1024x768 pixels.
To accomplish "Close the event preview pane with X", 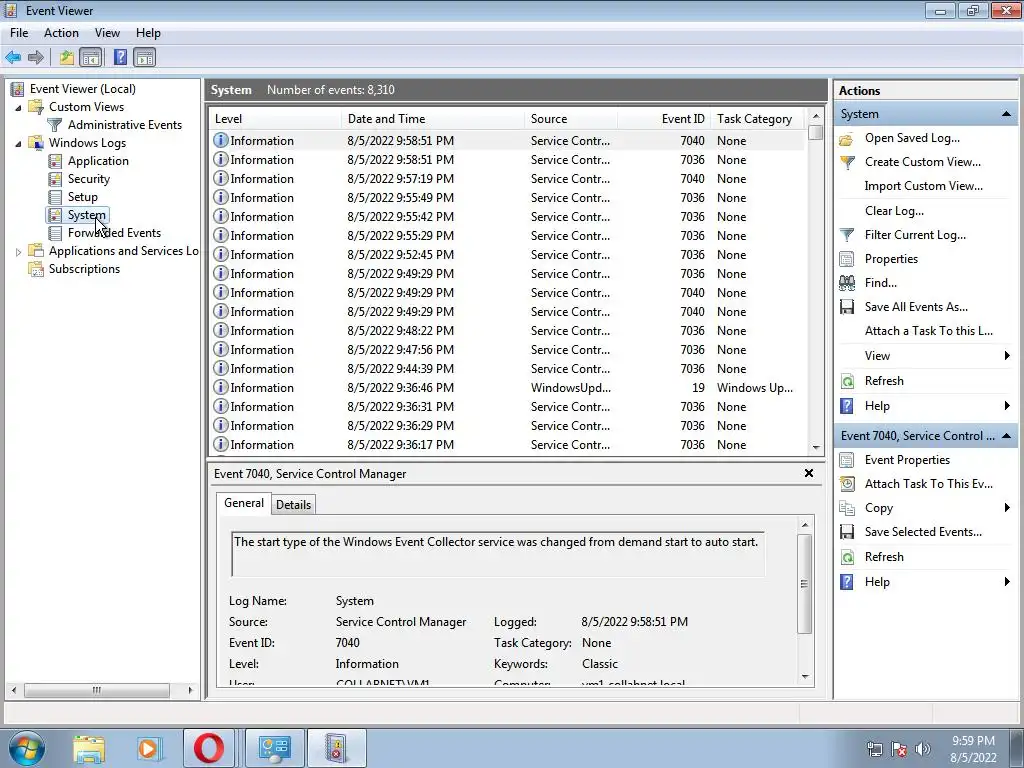I will 808,473.
